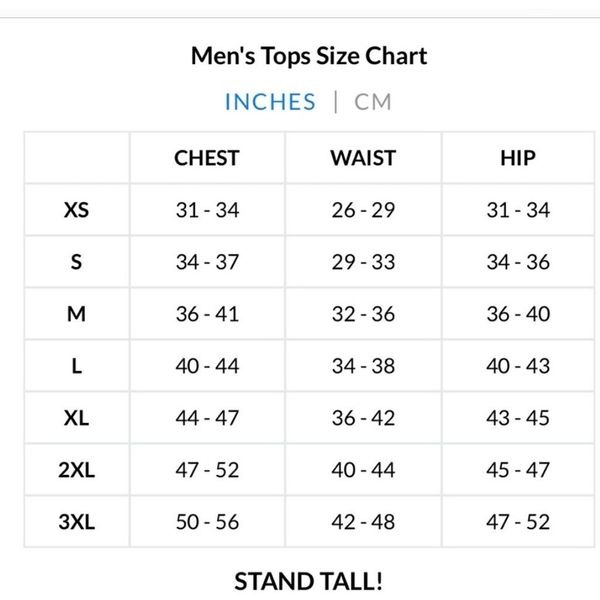Select the XL size row label
Viewport: 600px width, 600px height.
pos(77,418)
